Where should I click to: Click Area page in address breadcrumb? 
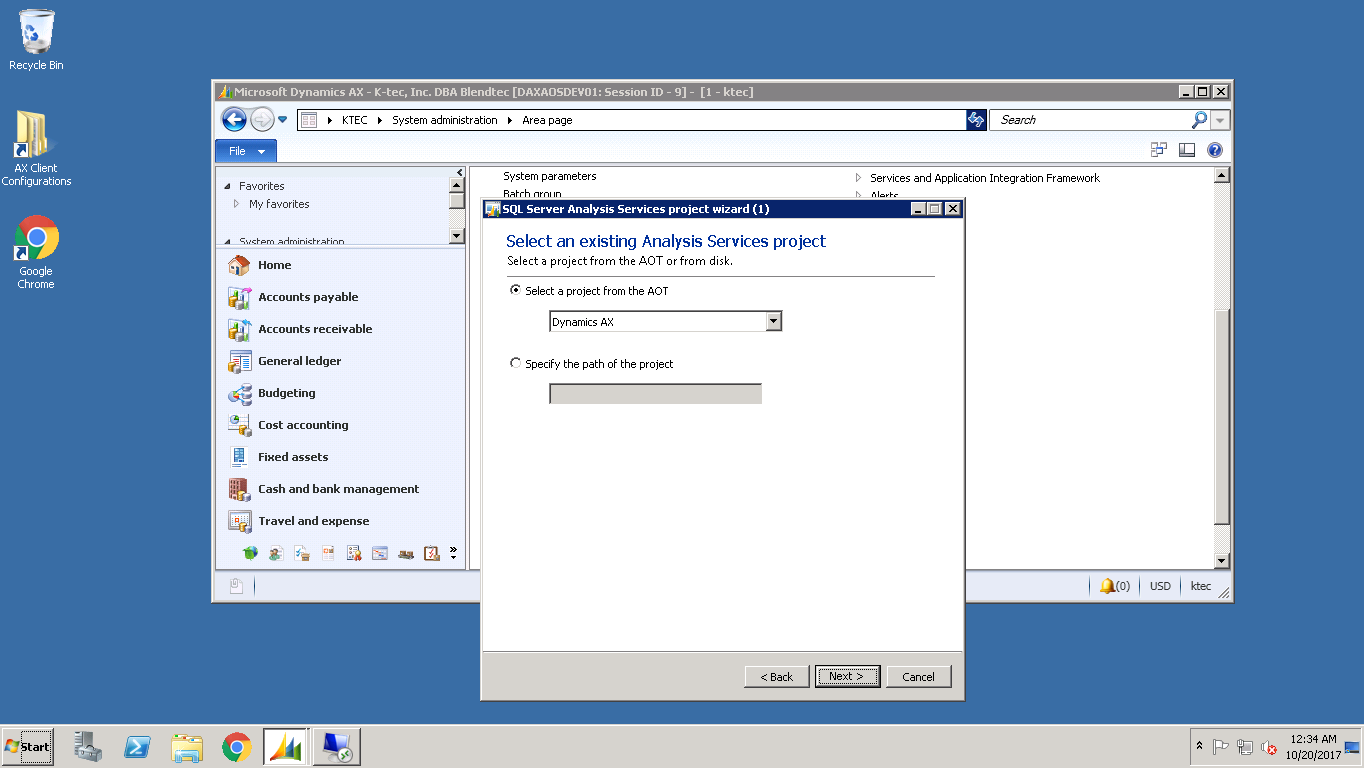[x=547, y=120]
